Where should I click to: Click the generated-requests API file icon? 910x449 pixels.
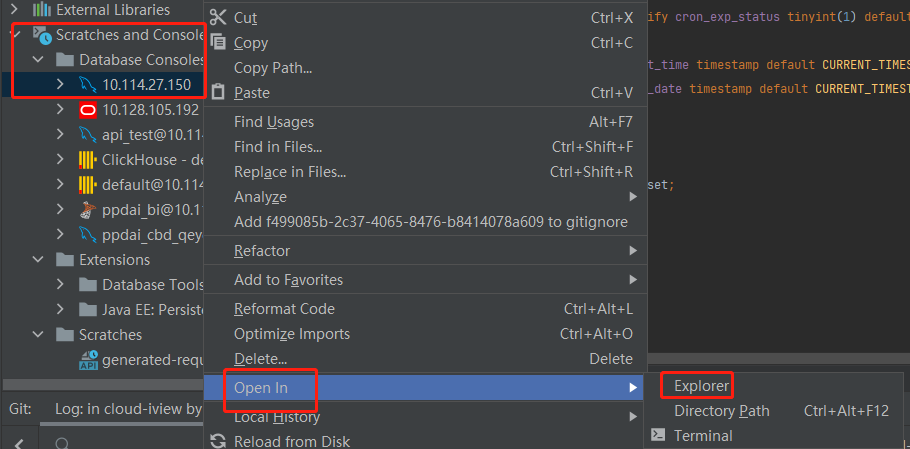[88, 360]
